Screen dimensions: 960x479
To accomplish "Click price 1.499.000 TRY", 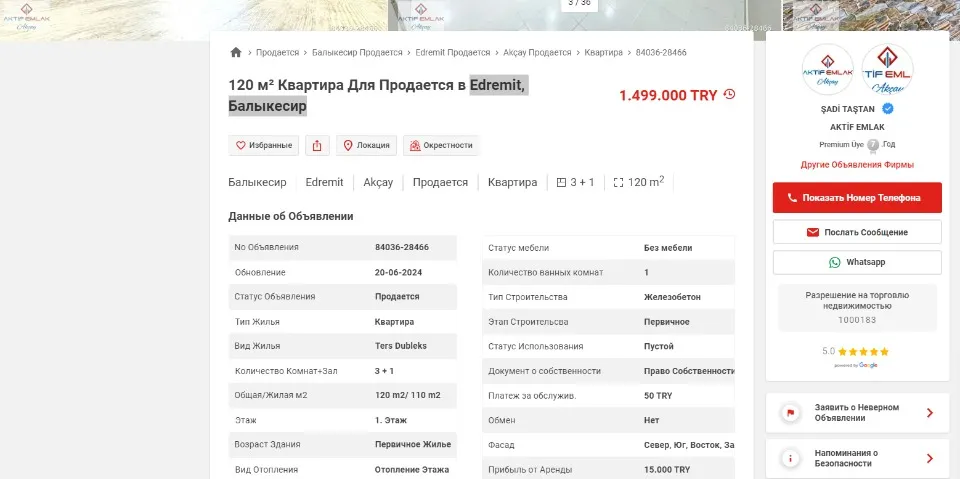I will click(668, 96).
